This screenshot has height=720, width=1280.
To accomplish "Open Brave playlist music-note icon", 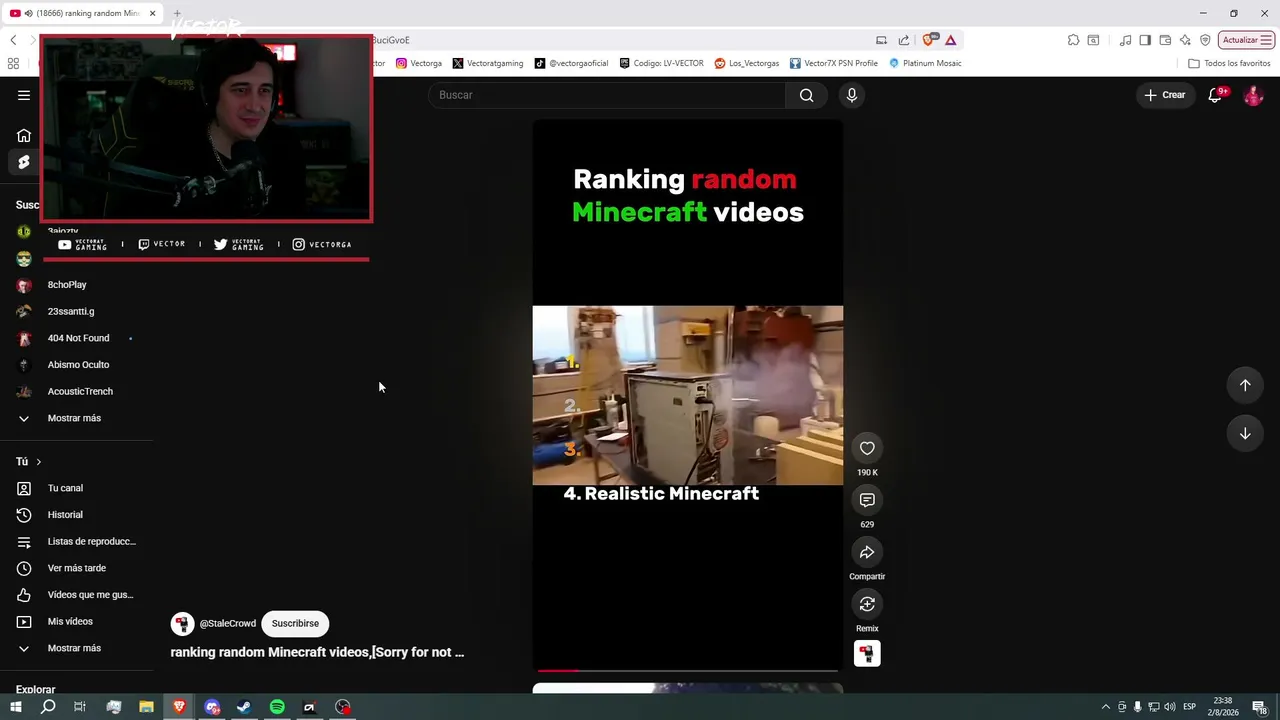I will 1126,40.
